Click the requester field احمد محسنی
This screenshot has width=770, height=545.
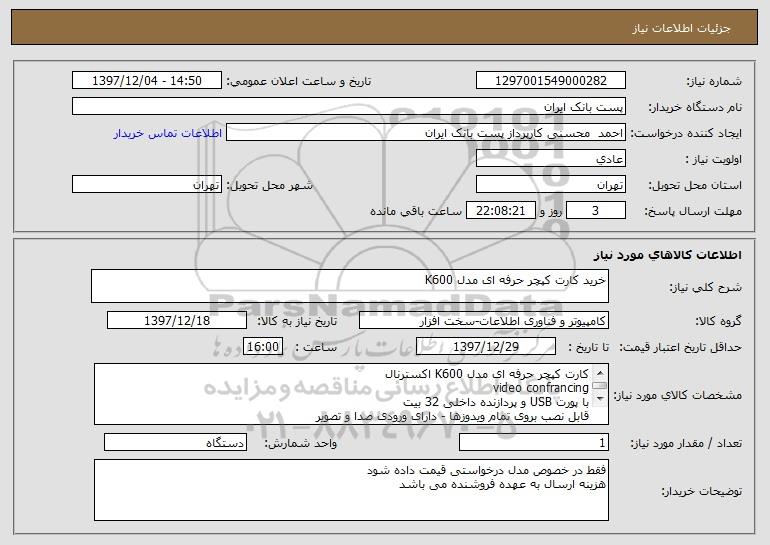coord(426,133)
